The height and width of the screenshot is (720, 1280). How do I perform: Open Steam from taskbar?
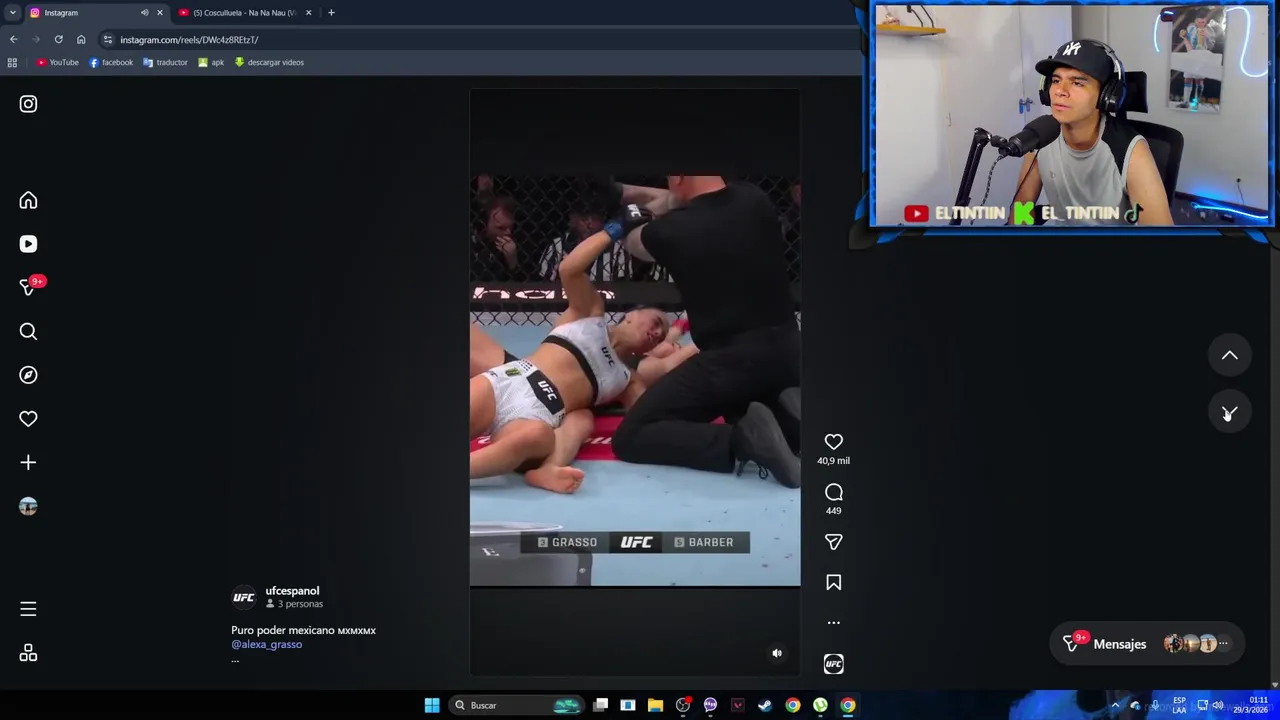[x=765, y=705]
